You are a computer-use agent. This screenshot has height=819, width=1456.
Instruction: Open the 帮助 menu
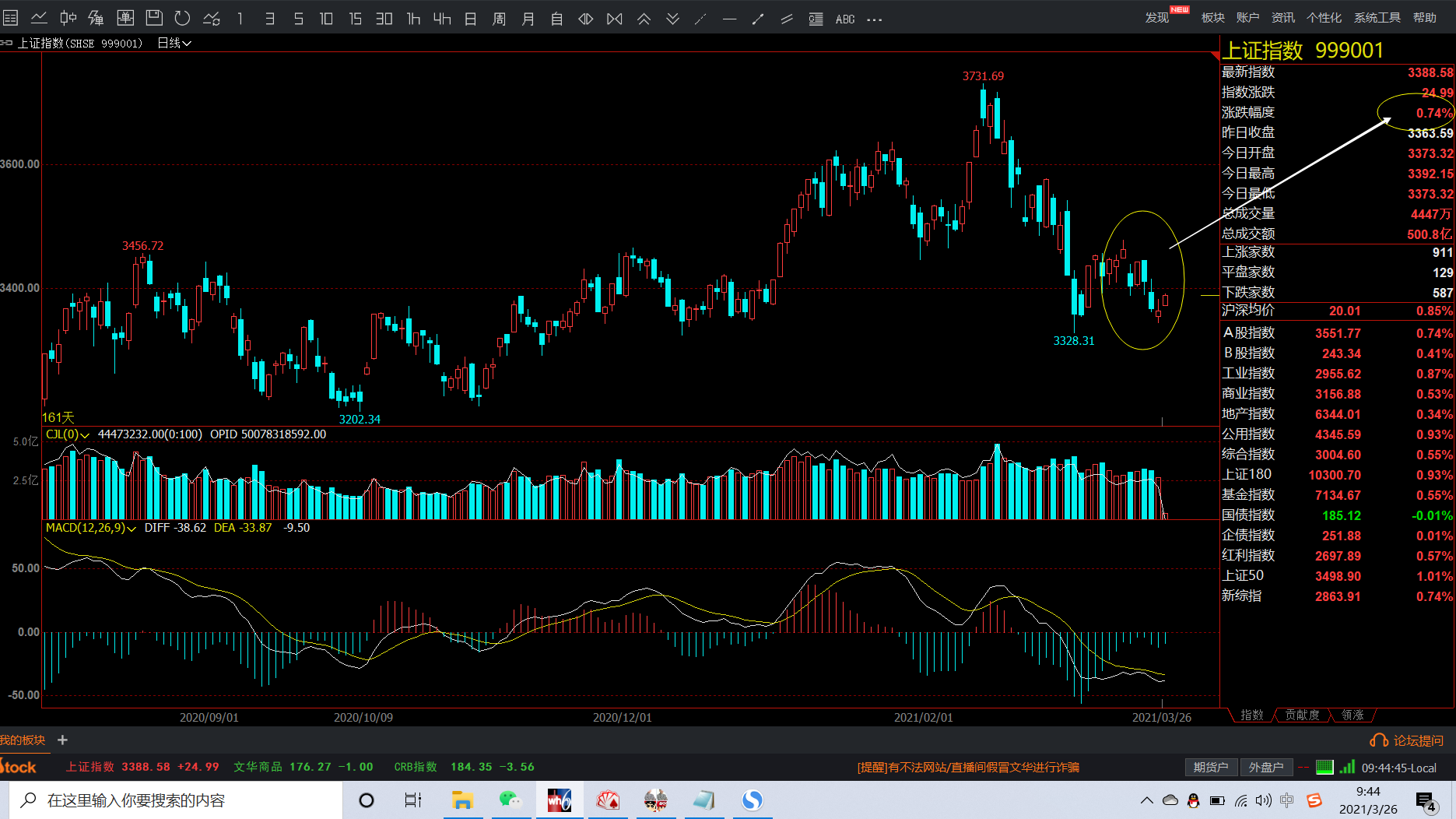click(1425, 18)
